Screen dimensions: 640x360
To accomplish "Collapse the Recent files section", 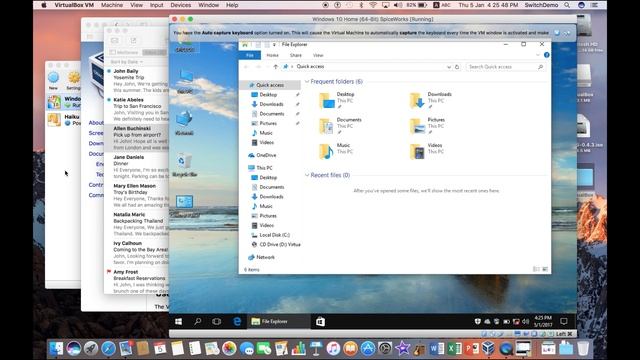I will click(307, 175).
